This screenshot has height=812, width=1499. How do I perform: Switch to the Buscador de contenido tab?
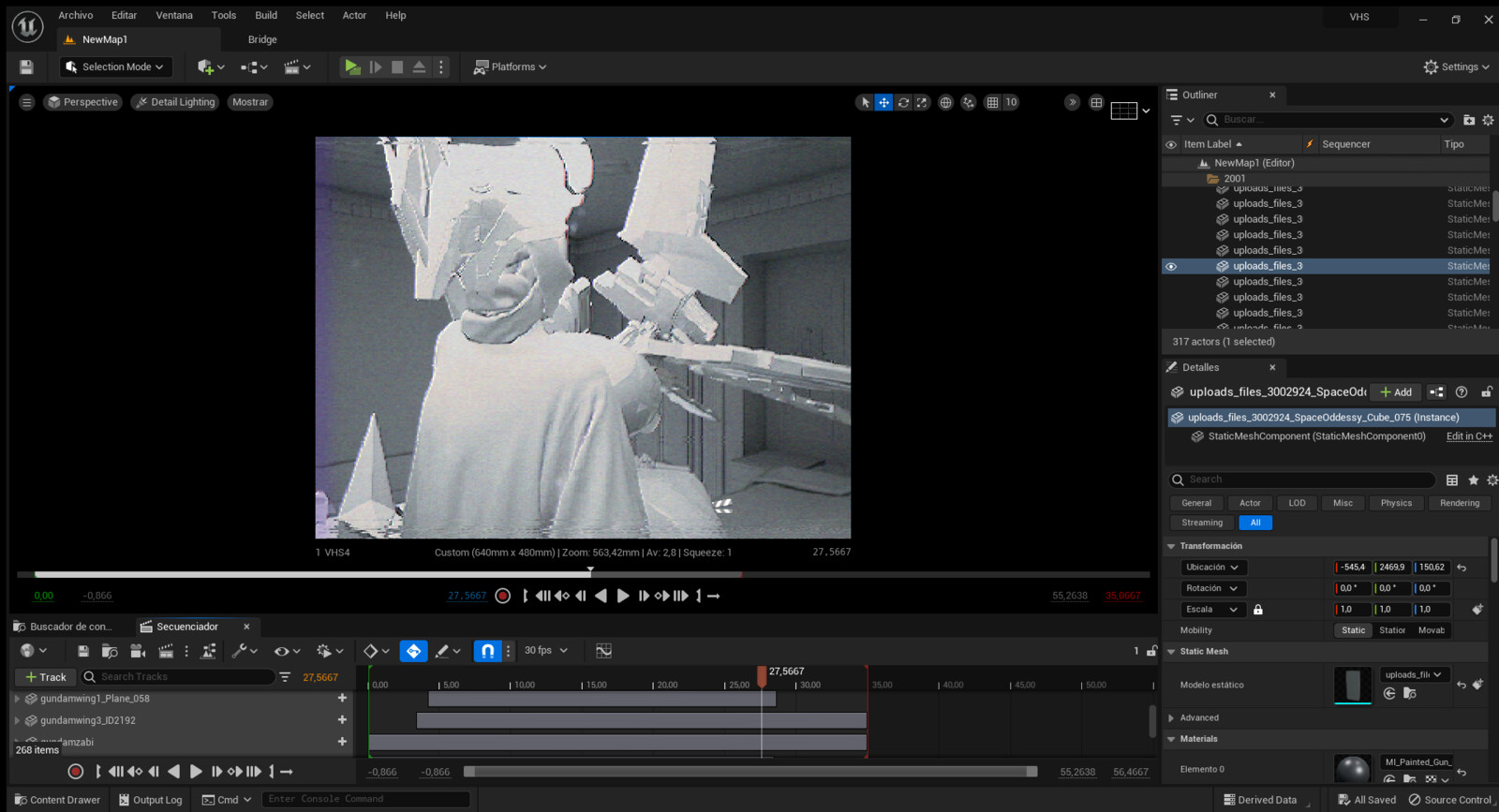pyautogui.click(x=69, y=627)
